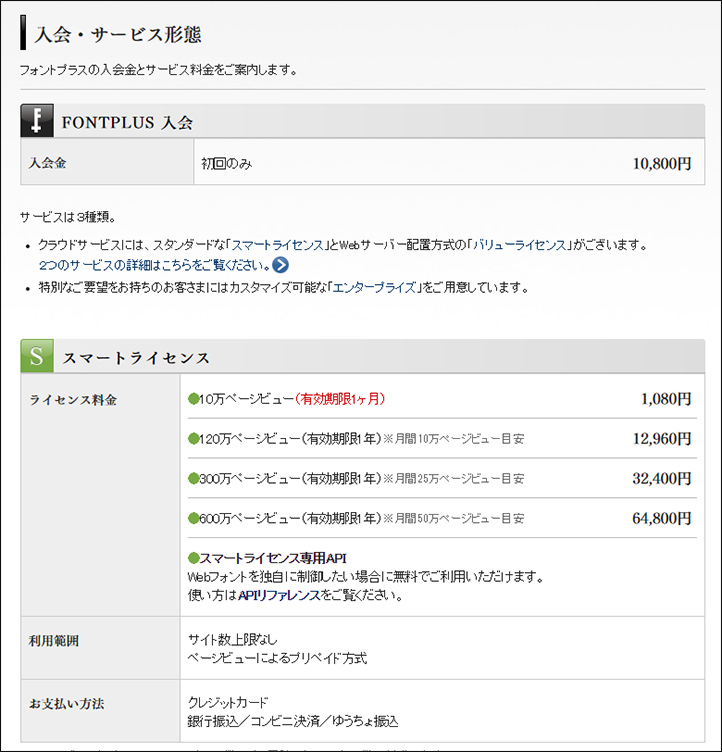
Task: Click the 銀行振込／コンビニ決済／ゆうちょ振込 text
Action: [x=293, y=721]
